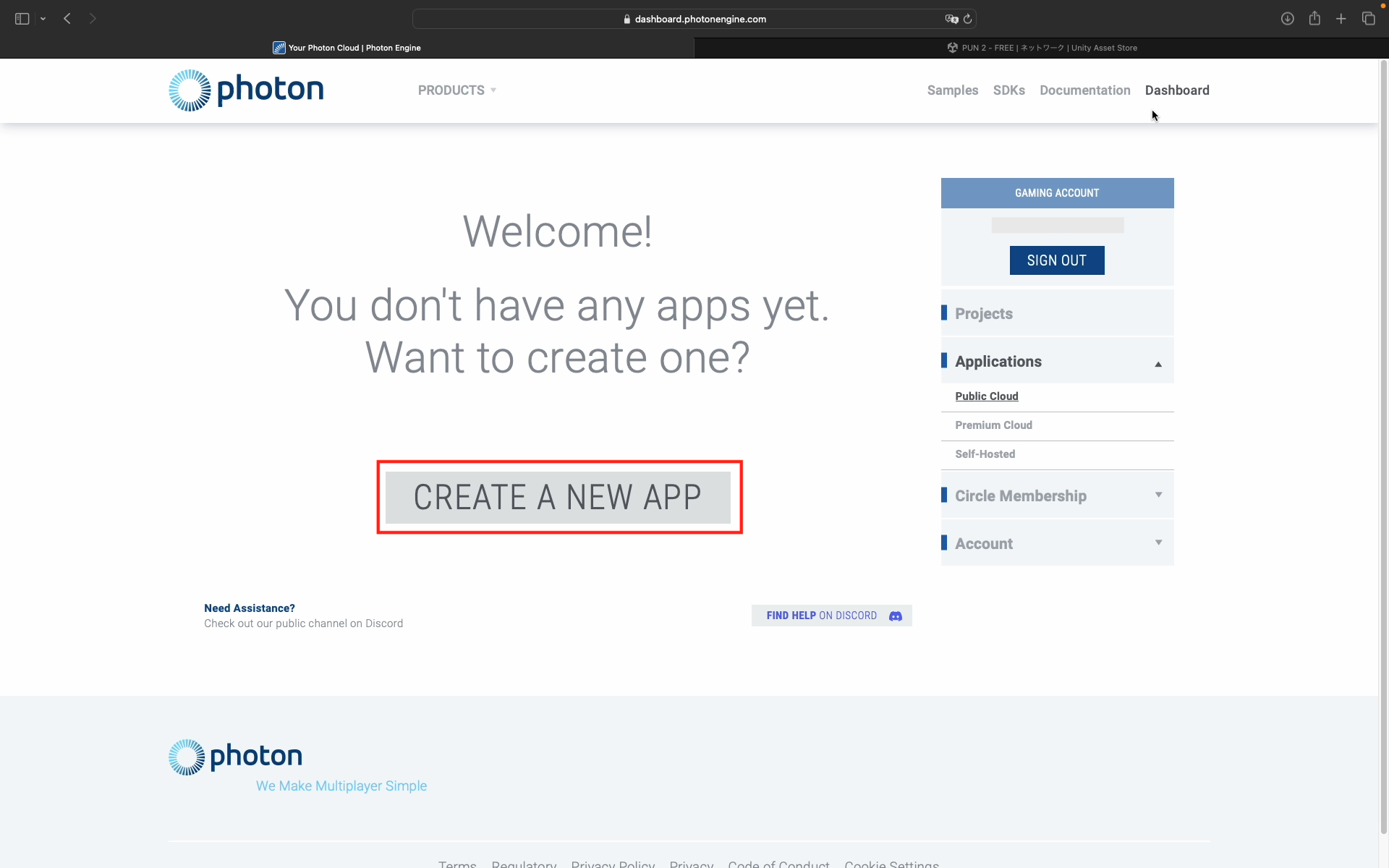This screenshot has height=868, width=1389.
Task: Click the footer Photon logo
Action: click(235, 757)
